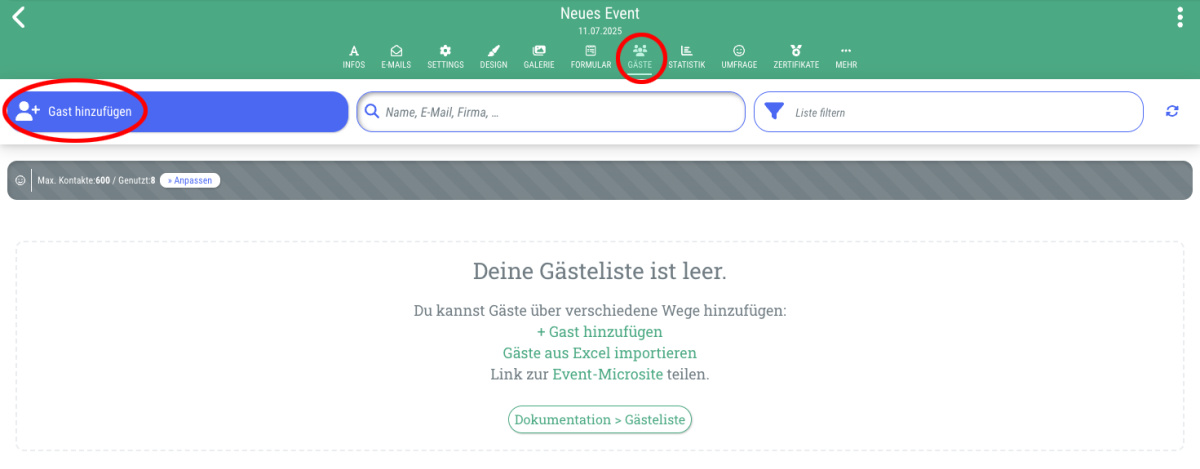Open Gäste aus Excel importieren link
The width and height of the screenshot is (1200, 469).
click(x=600, y=353)
